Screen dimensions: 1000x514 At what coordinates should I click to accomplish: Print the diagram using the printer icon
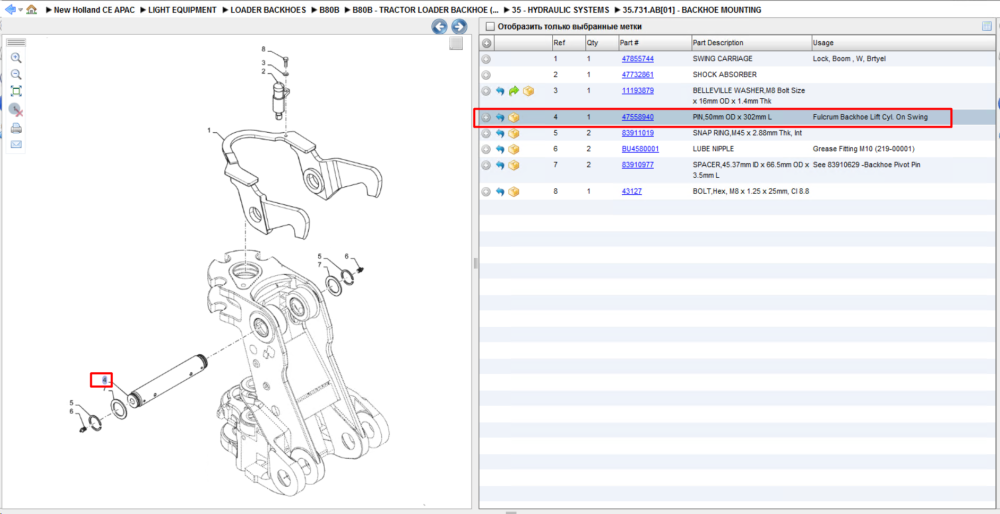click(17, 128)
